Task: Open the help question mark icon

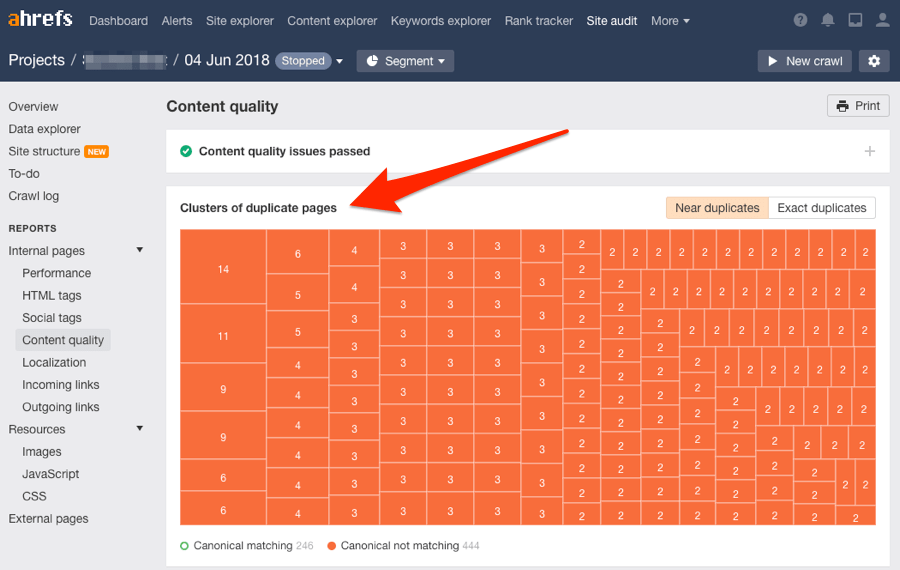Action: pos(801,20)
